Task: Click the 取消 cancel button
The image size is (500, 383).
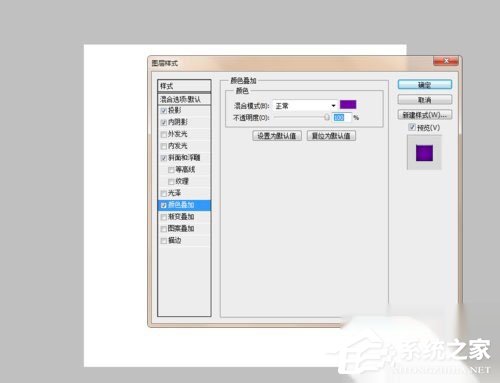Action: coord(425,100)
